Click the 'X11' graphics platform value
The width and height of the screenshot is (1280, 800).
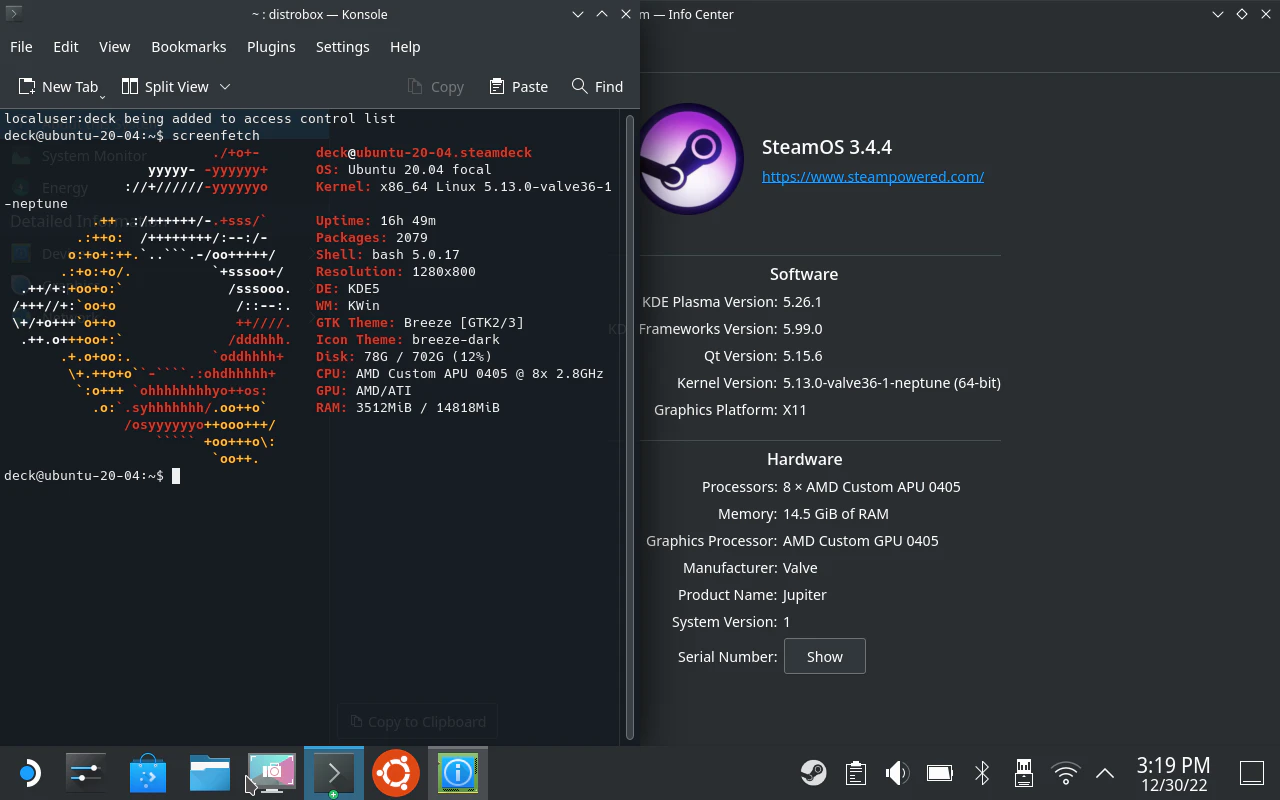(795, 410)
